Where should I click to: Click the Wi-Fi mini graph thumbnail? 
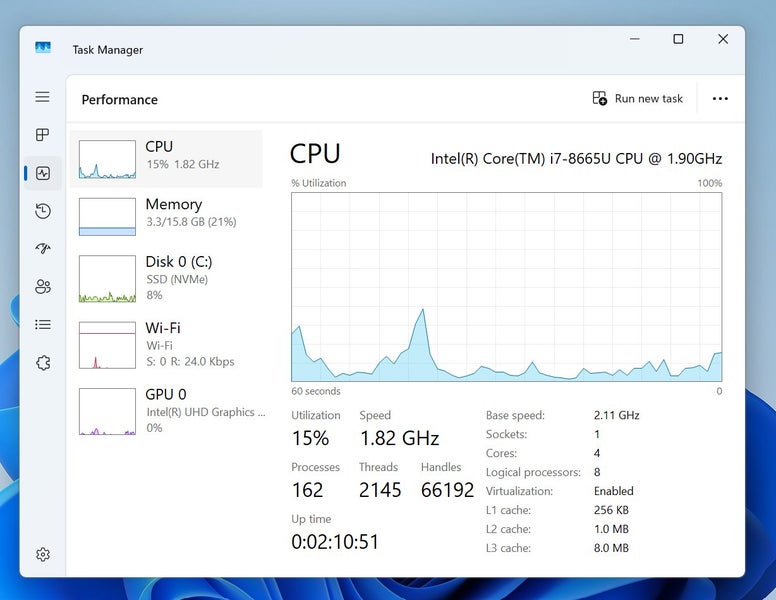107,345
